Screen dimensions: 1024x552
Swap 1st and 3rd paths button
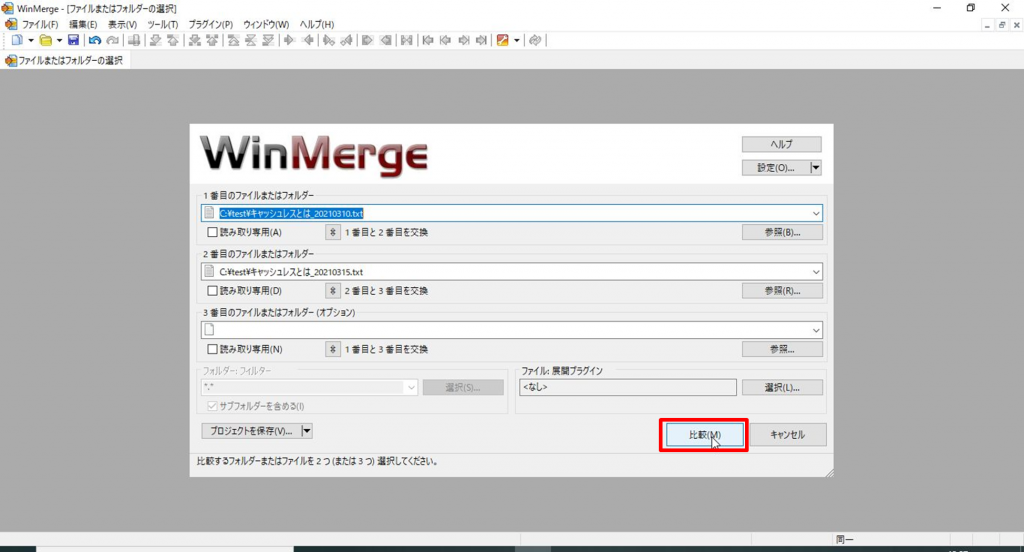(x=332, y=349)
